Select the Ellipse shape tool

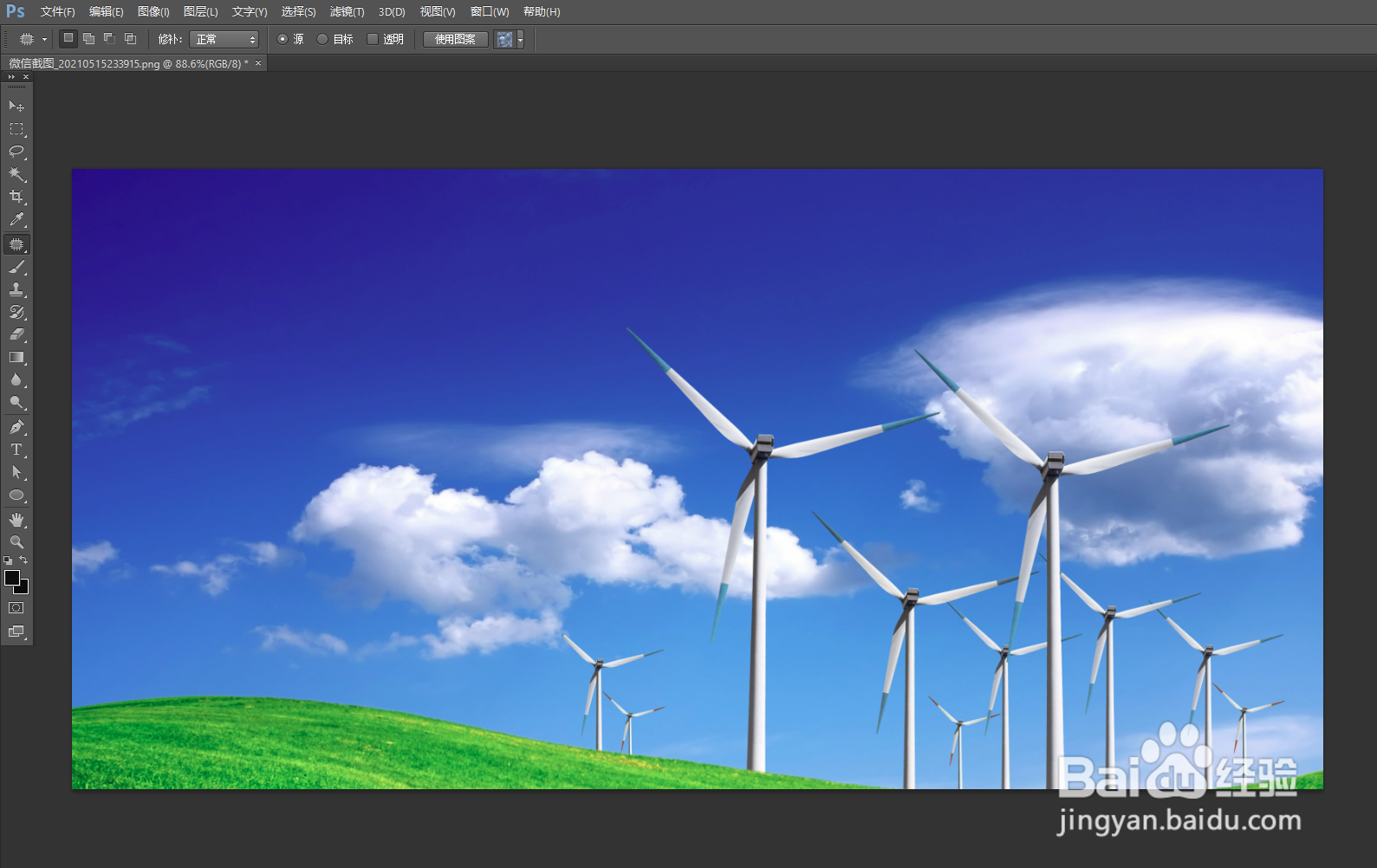click(16, 496)
